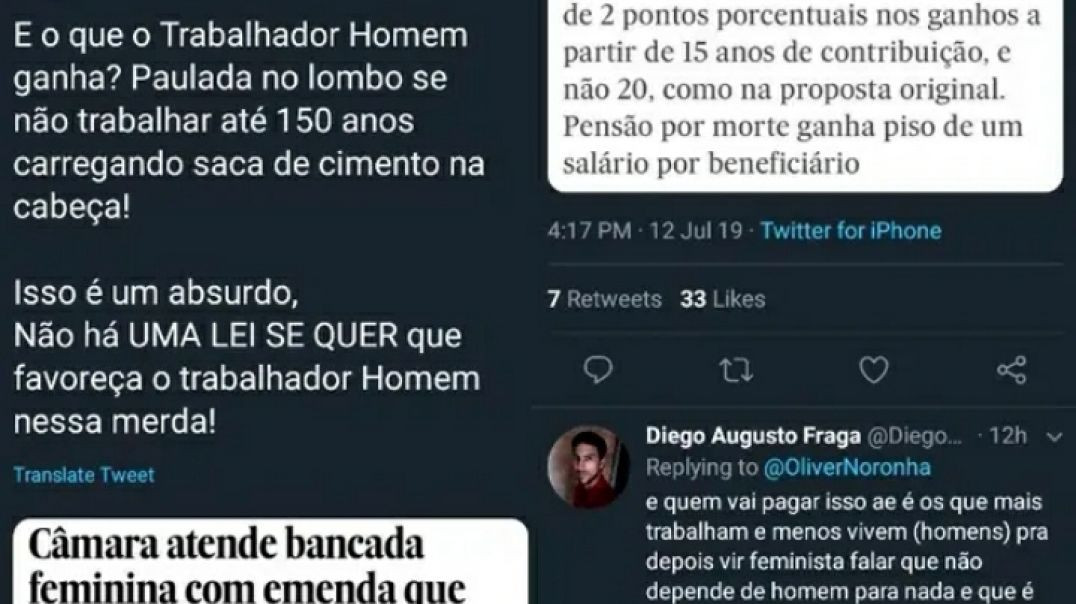This screenshot has height=604, width=1076.
Task: Tap the share icon under tweet
Action: coord(1011,370)
